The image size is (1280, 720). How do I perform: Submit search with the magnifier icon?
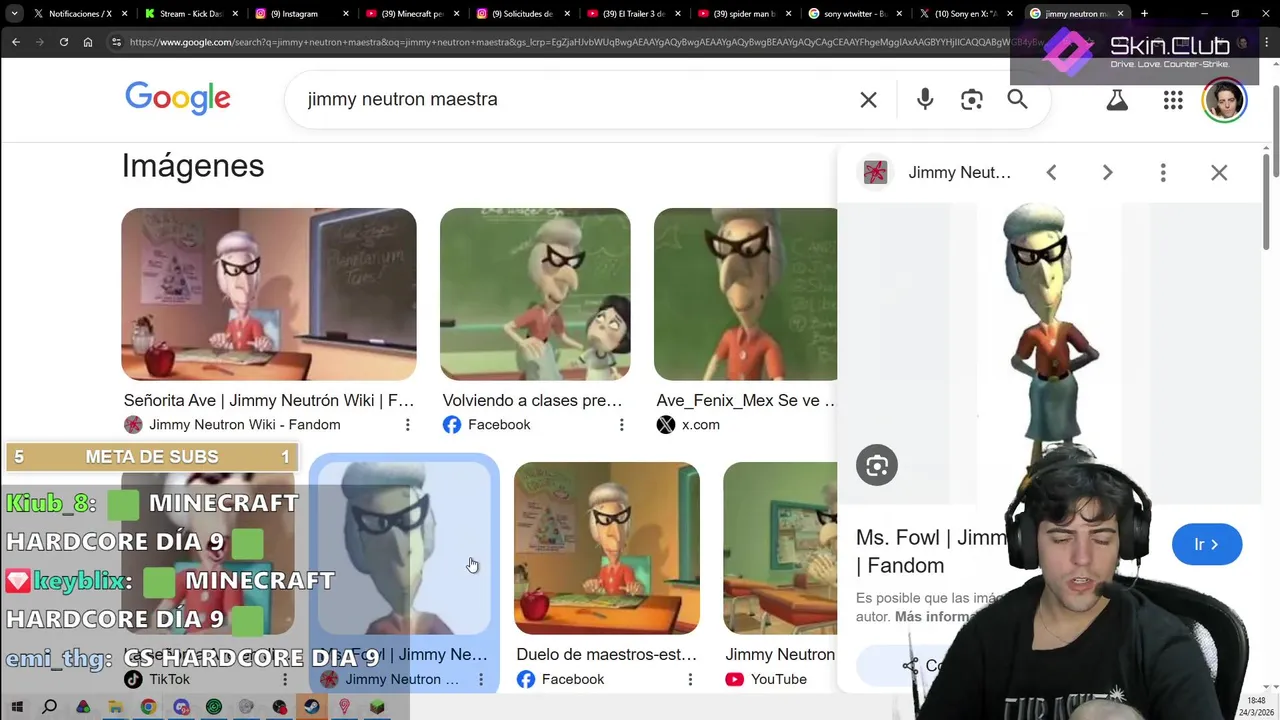(x=1017, y=99)
